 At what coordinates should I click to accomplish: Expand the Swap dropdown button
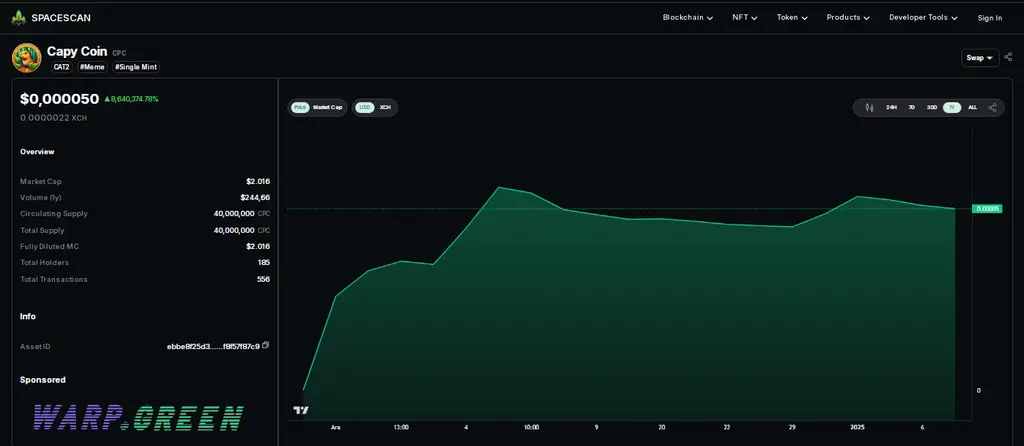[980, 57]
